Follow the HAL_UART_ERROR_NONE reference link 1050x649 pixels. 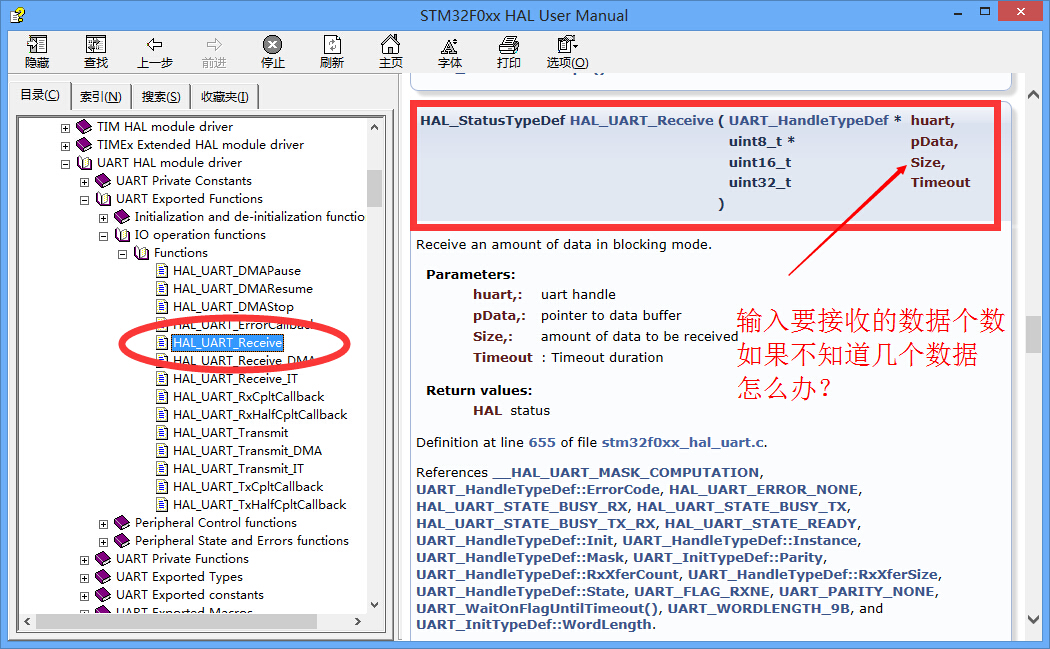[x=763, y=490]
